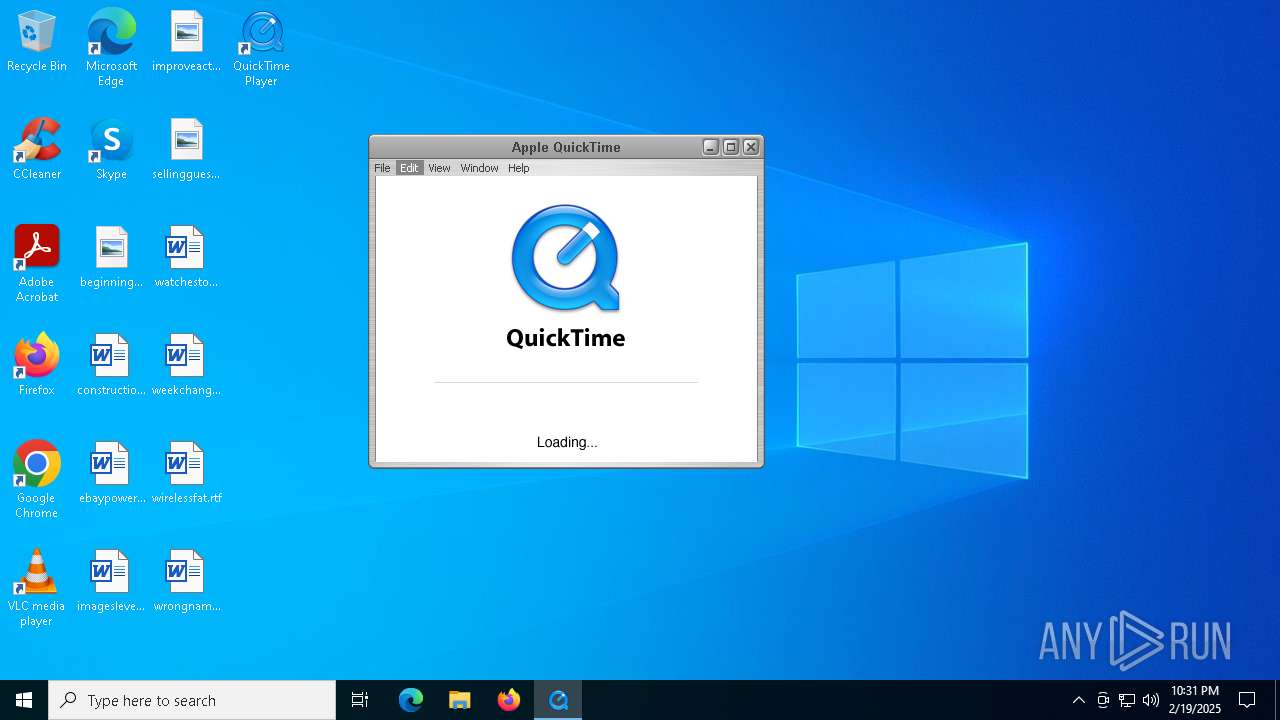Minimize the Apple QuickTime window
This screenshot has height=720, width=1280.
coord(711,147)
